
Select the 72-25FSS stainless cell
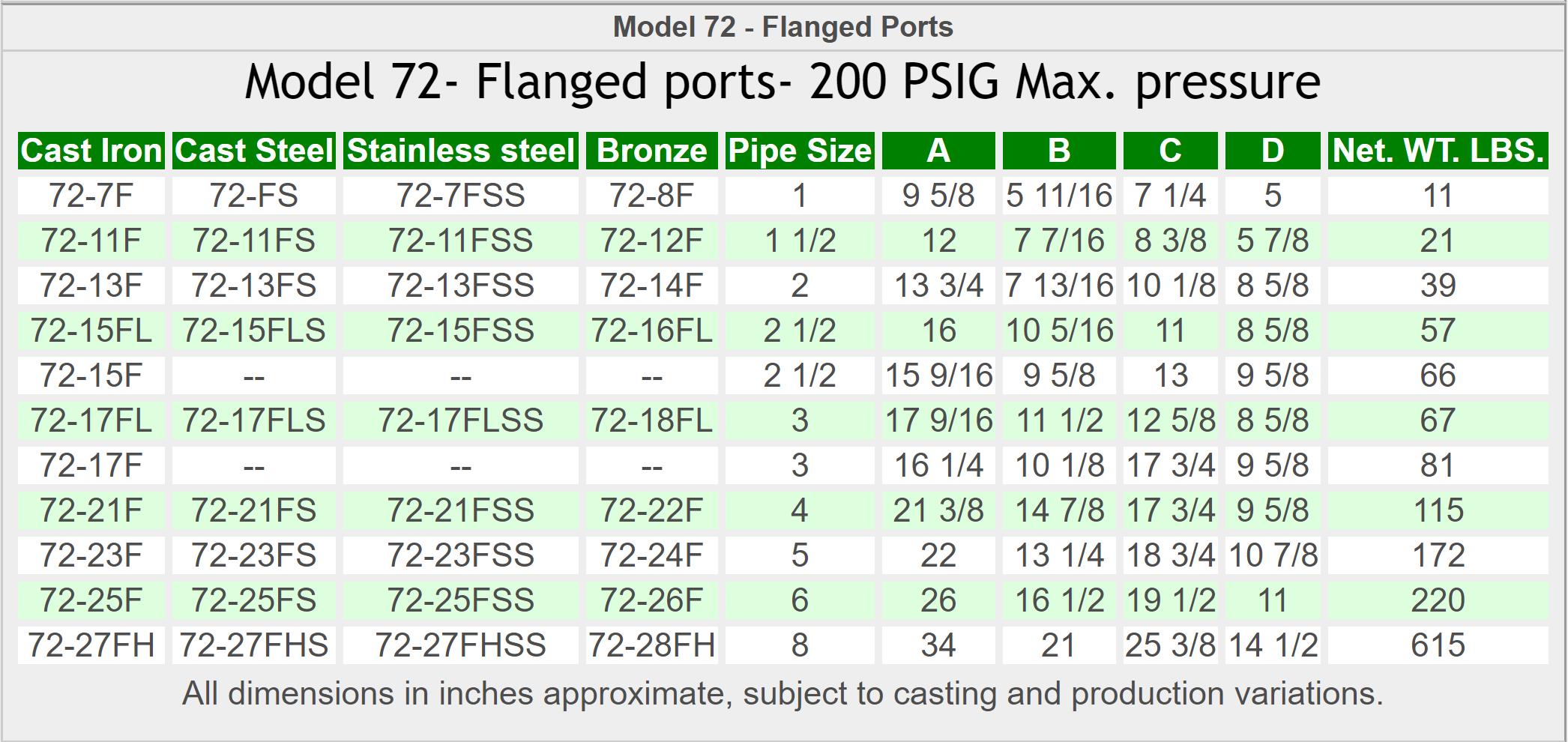(461, 600)
